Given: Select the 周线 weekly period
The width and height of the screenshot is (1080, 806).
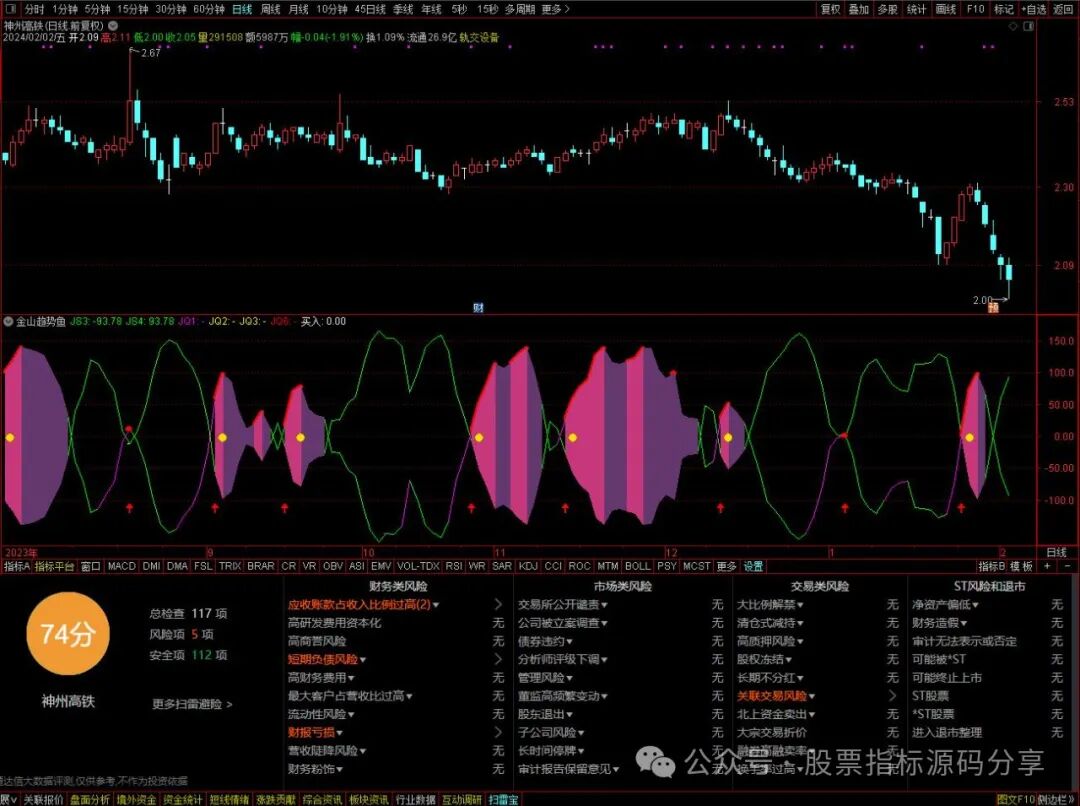Looking at the screenshot, I should point(270,9).
